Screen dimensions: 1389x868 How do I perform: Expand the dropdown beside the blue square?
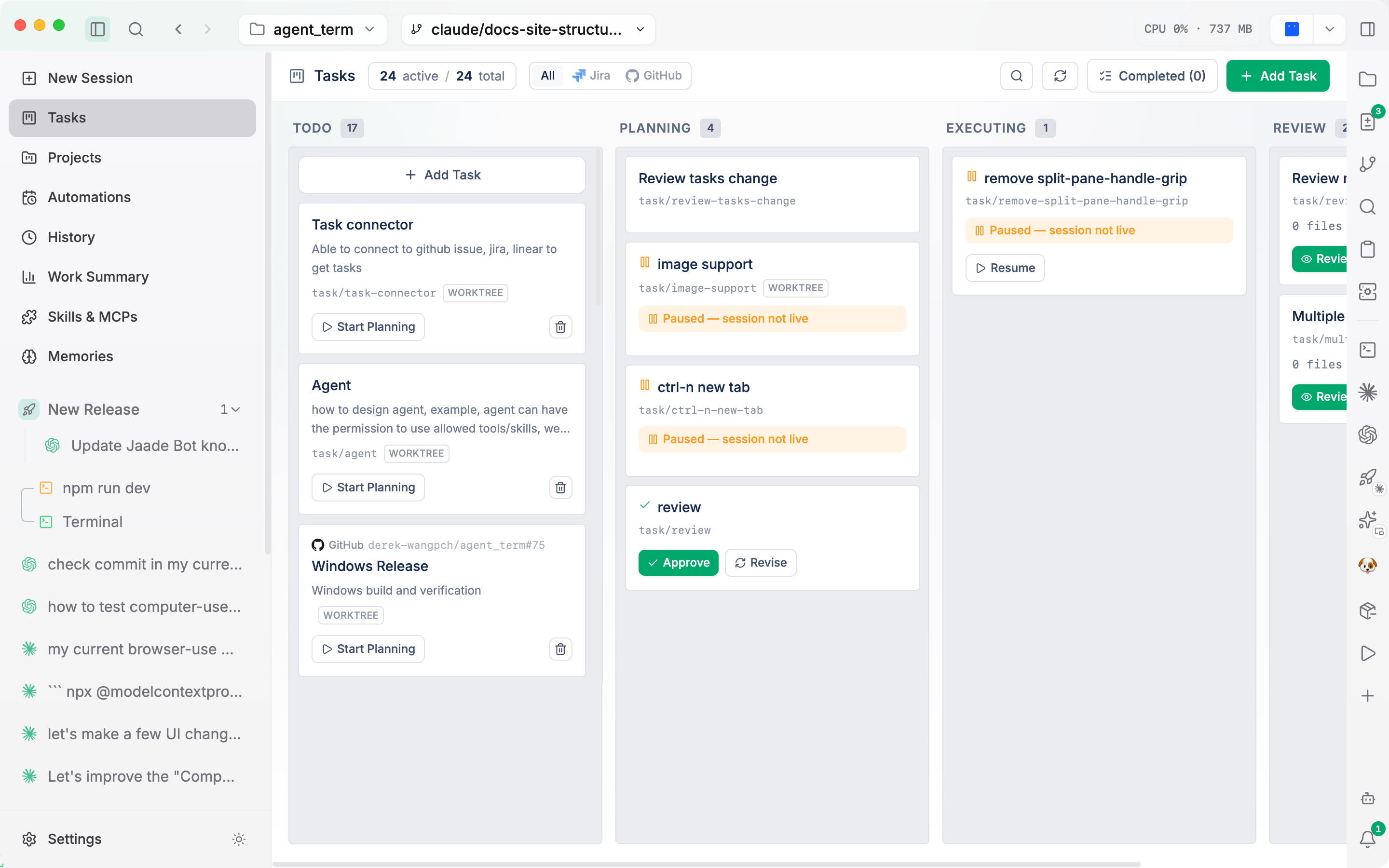click(1329, 29)
